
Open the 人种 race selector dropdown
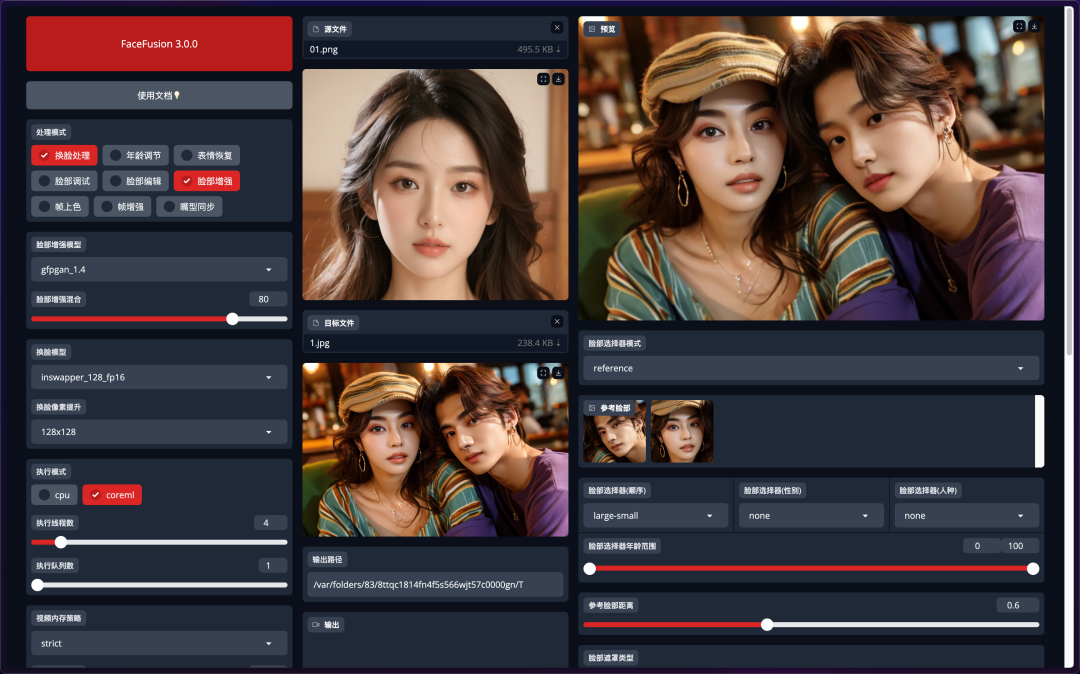click(967, 516)
